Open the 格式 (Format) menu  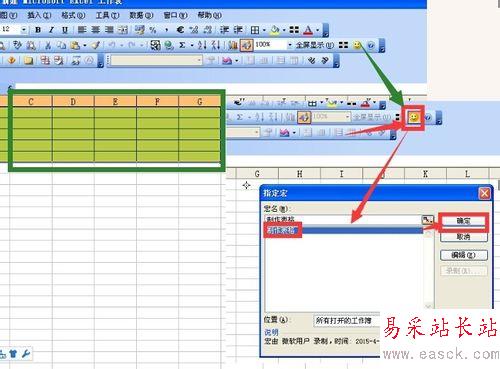73,15
